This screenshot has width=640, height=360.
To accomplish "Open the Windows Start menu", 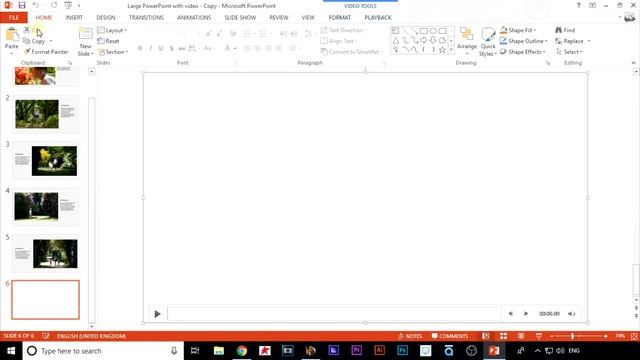I will click(11, 351).
